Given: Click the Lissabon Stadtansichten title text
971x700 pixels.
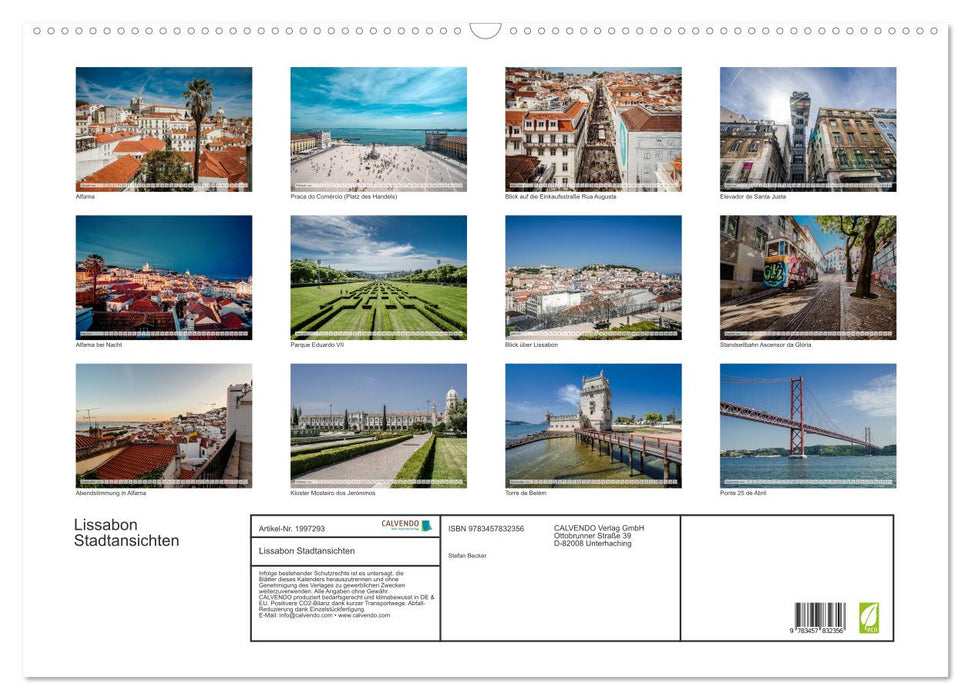Looking at the screenshot, I should [x=124, y=532].
